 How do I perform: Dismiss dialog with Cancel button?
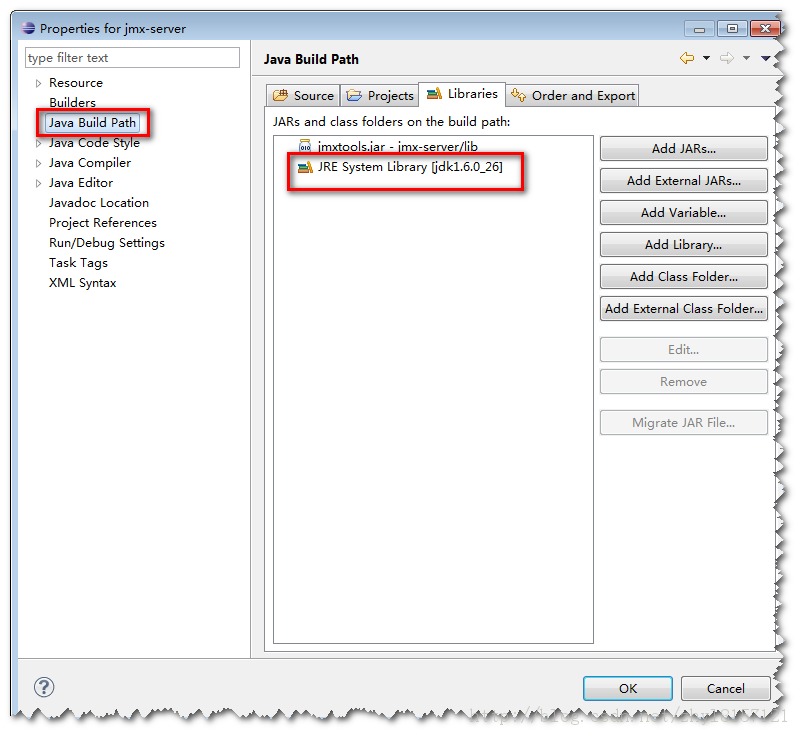pos(725,688)
